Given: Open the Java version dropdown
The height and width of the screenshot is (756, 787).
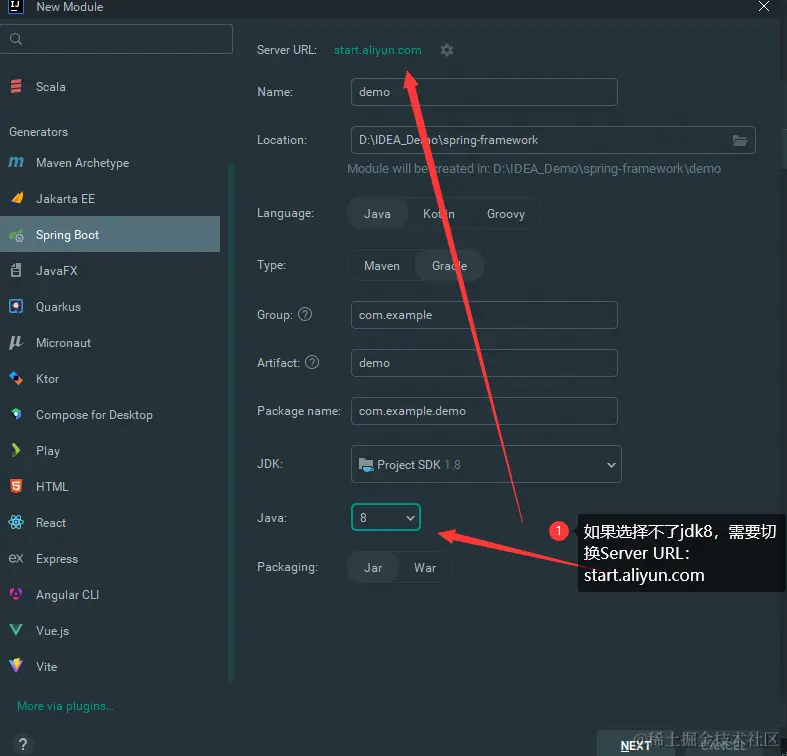Looking at the screenshot, I should [386, 517].
